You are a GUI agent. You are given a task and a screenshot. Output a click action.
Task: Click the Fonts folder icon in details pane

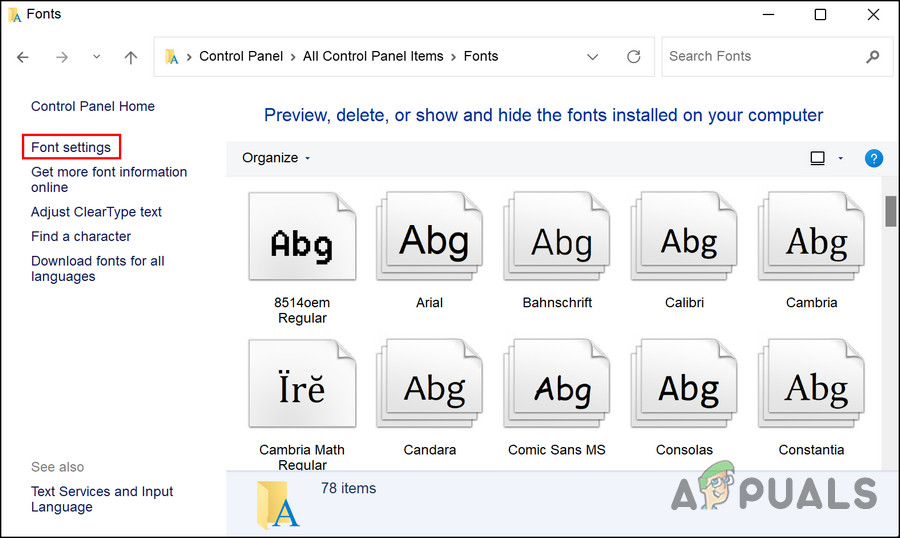(278, 505)
